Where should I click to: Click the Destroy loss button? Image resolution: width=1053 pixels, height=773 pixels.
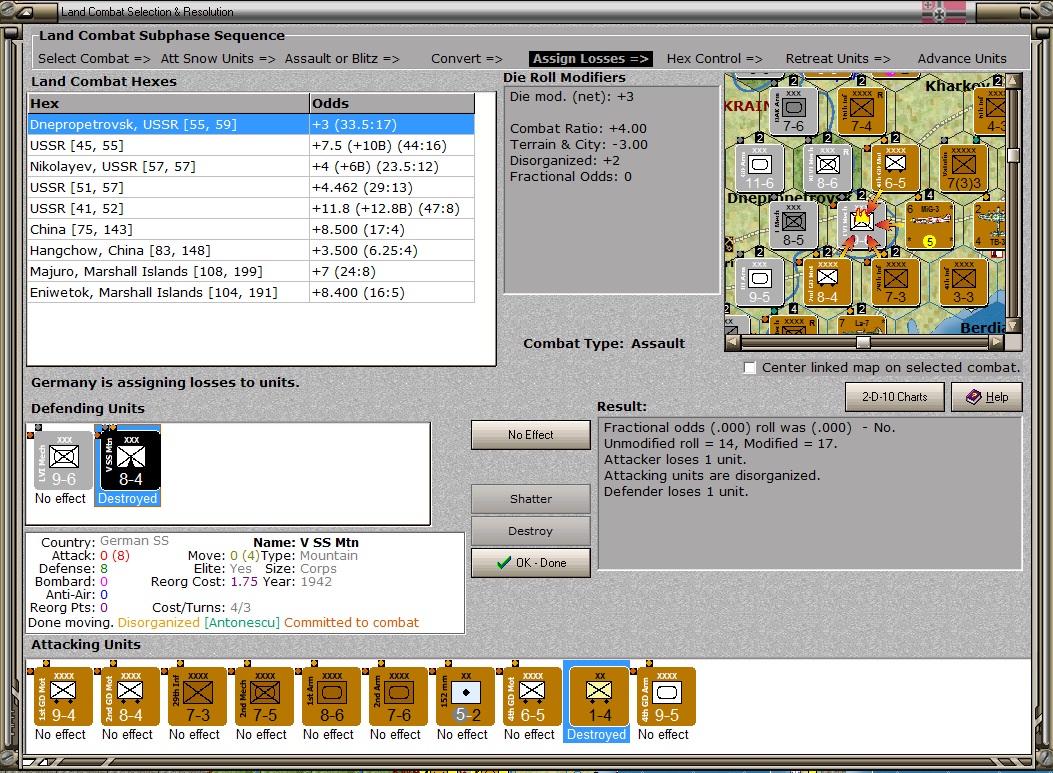pos(530,531)
